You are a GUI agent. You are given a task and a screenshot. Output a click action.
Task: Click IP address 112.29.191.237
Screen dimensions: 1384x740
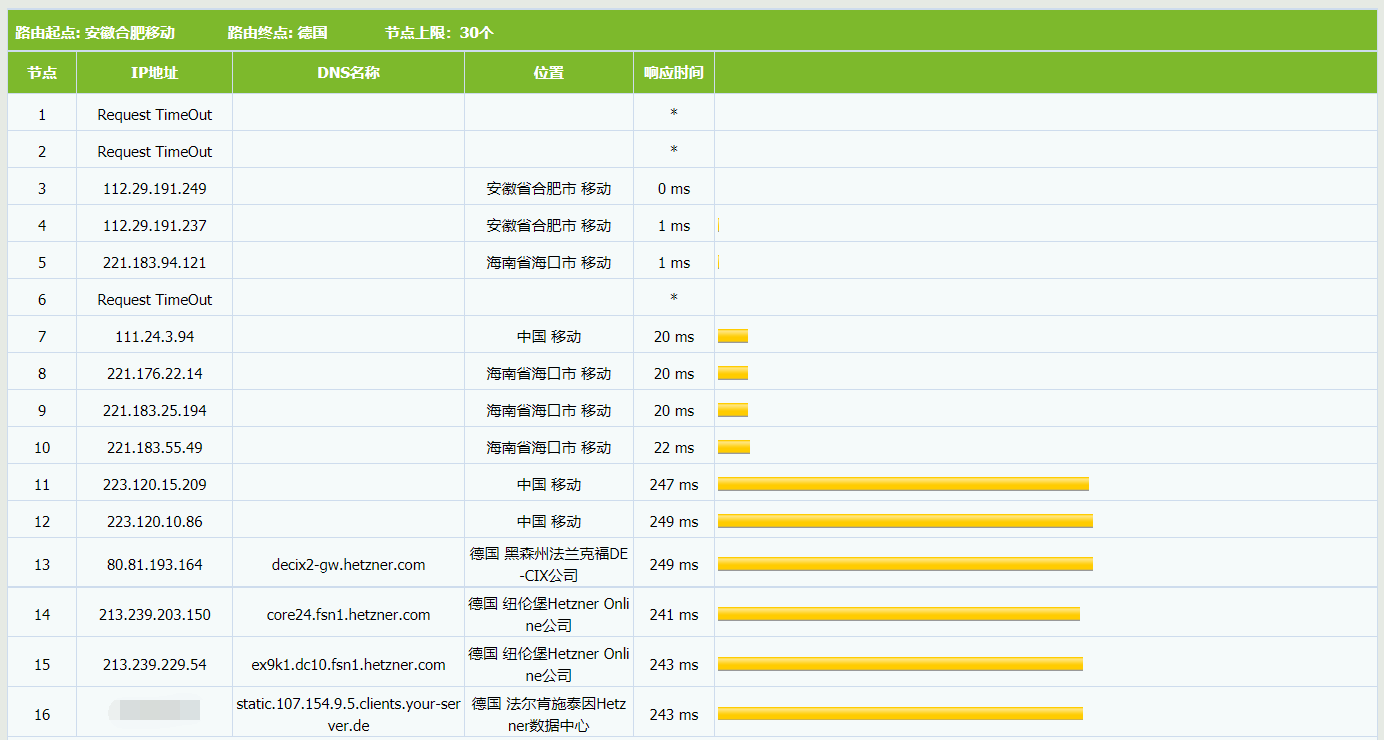(x=155, y=225)
